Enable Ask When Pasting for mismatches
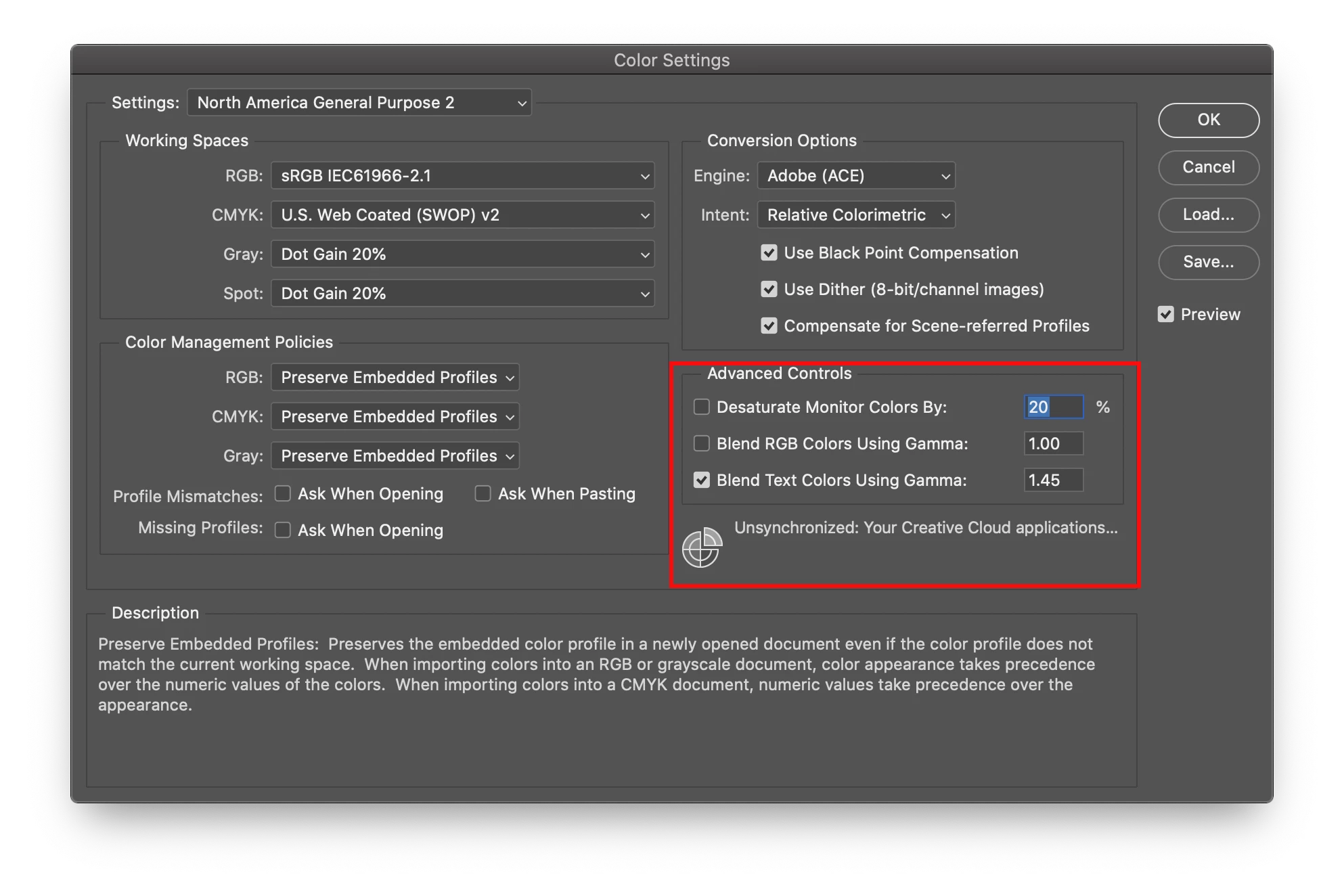The height and width of the screenshot is (896, 1344). pyautogui.click(x=483, y=494)
